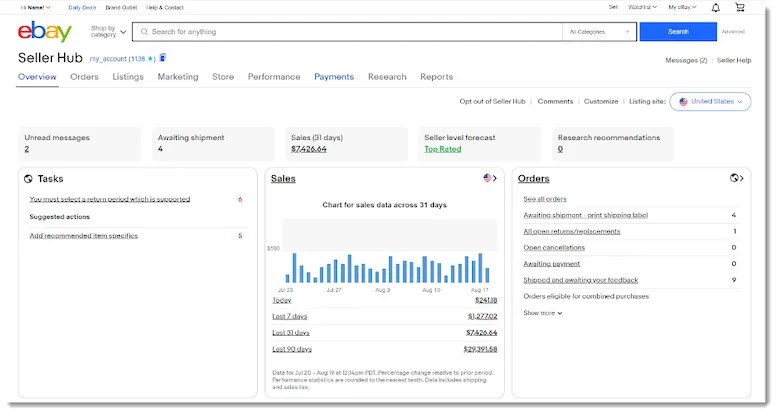The image size is (776, 413).
Task: Click the See all orders link
Action: pos(545,199)
